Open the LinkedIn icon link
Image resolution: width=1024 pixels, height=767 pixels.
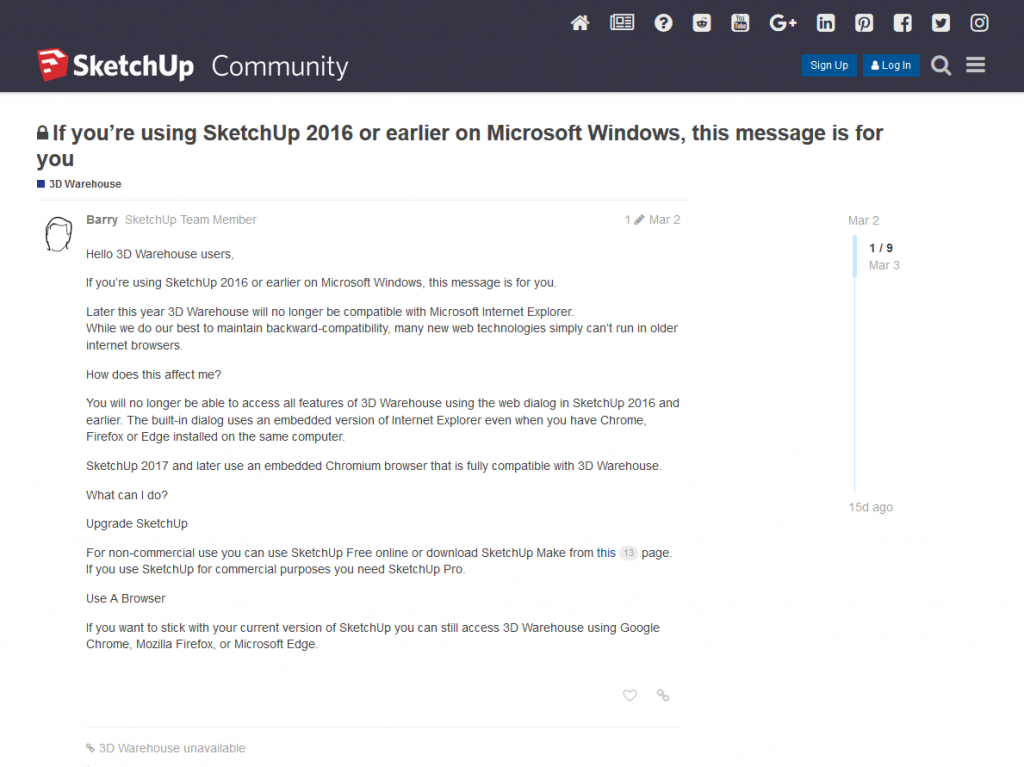[825, 23]
